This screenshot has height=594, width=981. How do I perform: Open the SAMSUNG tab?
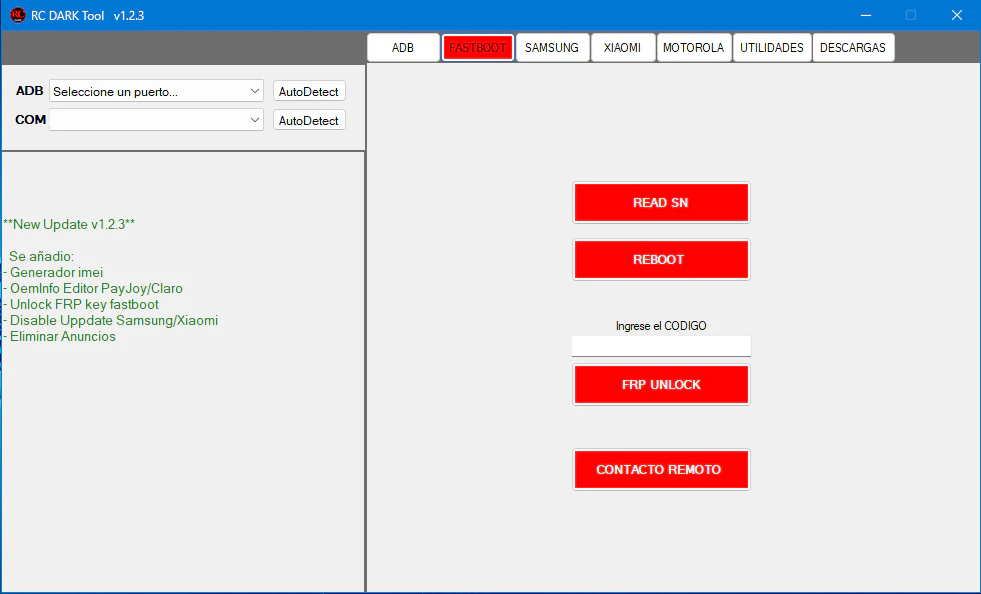coord(552,48)
